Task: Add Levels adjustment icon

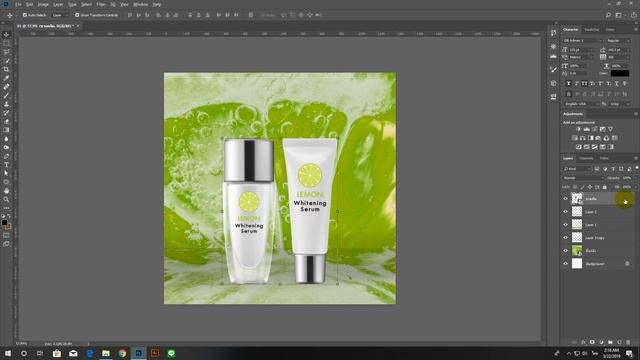Action: pyautogui.click(x=587, y=129)
